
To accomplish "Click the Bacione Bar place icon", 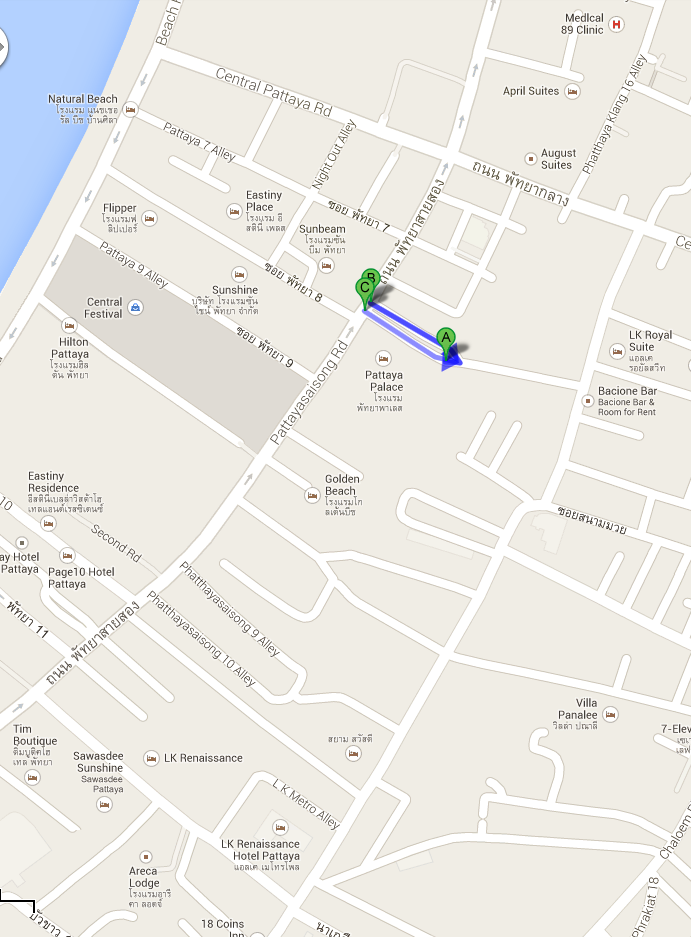I will pyautogui.click(x=588, y=401).
